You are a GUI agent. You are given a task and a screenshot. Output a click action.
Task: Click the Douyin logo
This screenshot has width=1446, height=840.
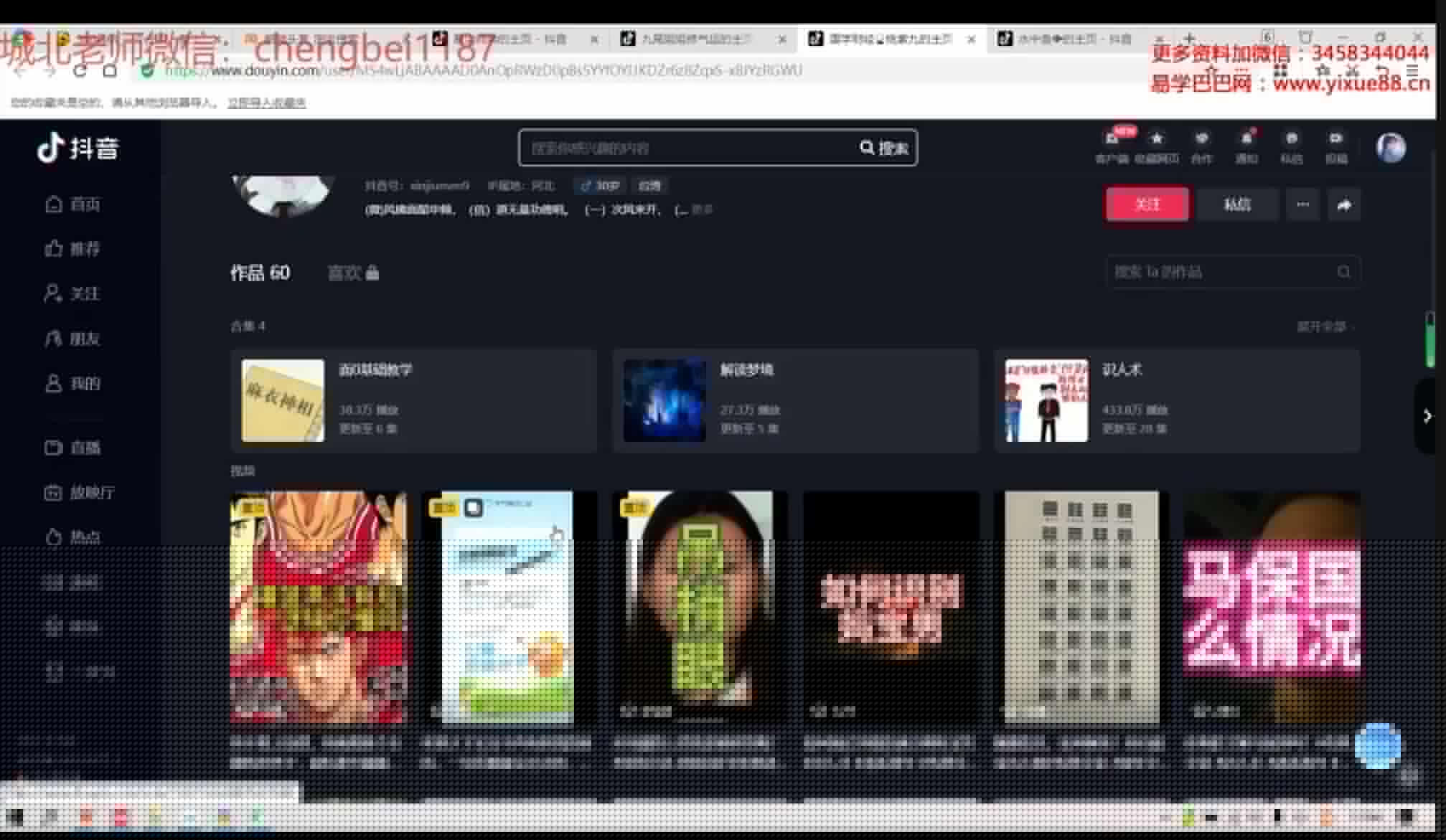(78, 148)
